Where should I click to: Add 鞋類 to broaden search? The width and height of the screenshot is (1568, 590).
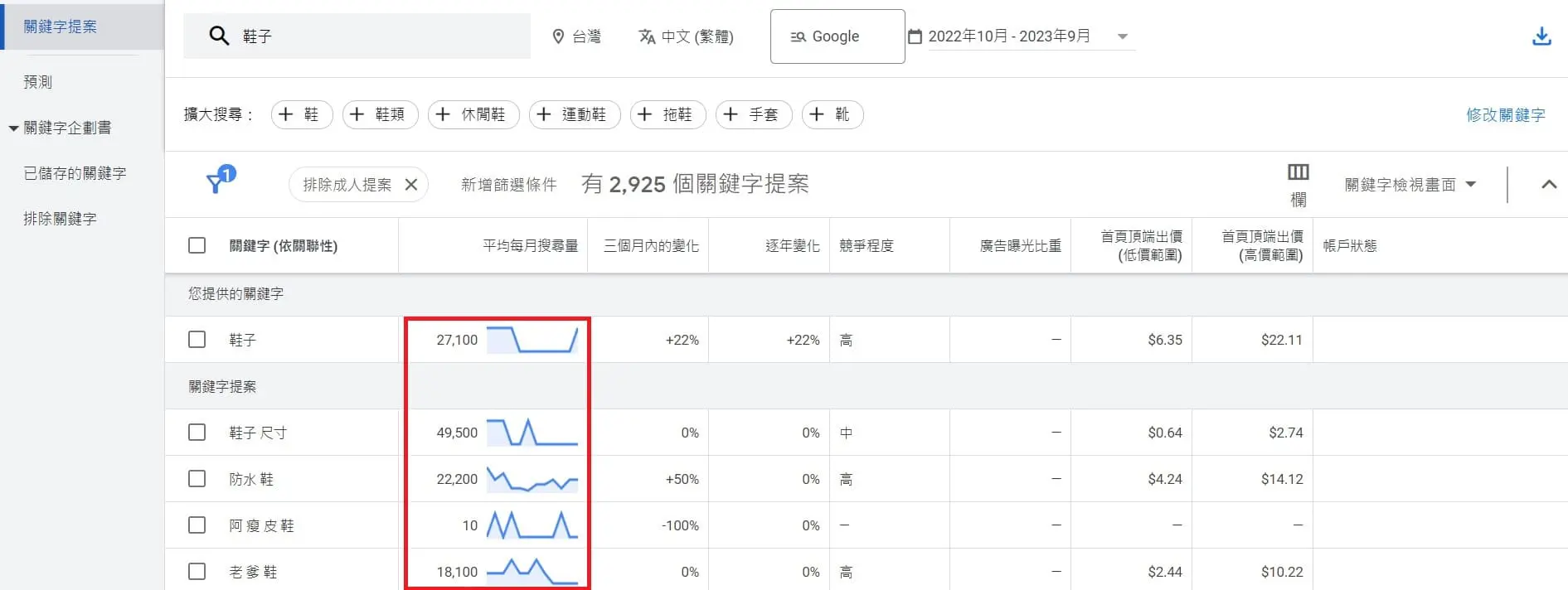(x=381, y=114)
